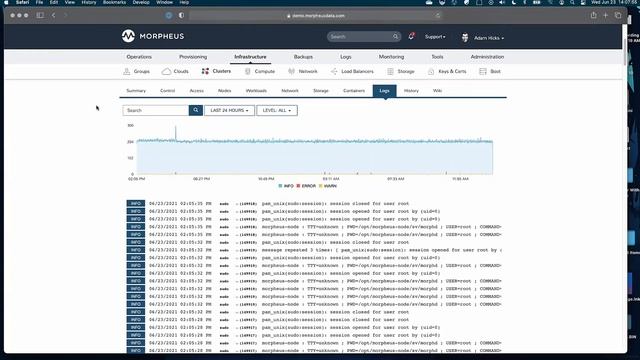
Task: Click the Storage icon in subnav
Action: (390, 71)
